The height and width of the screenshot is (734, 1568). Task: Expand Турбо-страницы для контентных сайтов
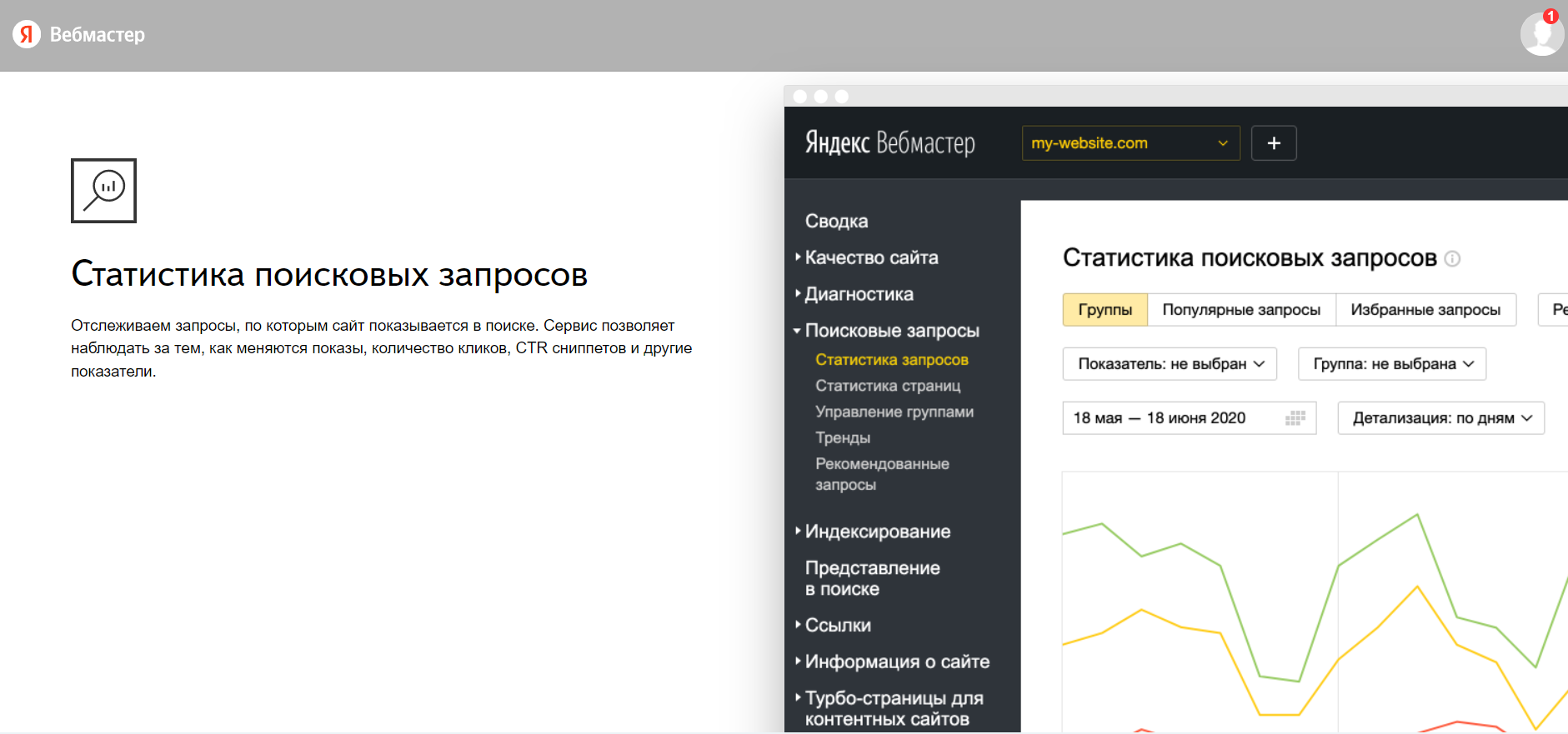point(889,708)
